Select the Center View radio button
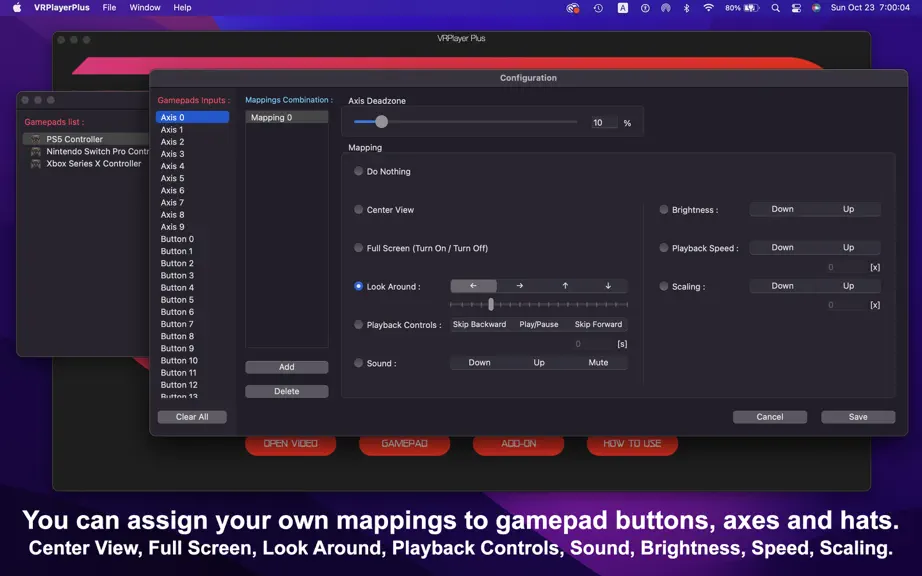Screen dimensions: 922x576 (x=358, y=209)
